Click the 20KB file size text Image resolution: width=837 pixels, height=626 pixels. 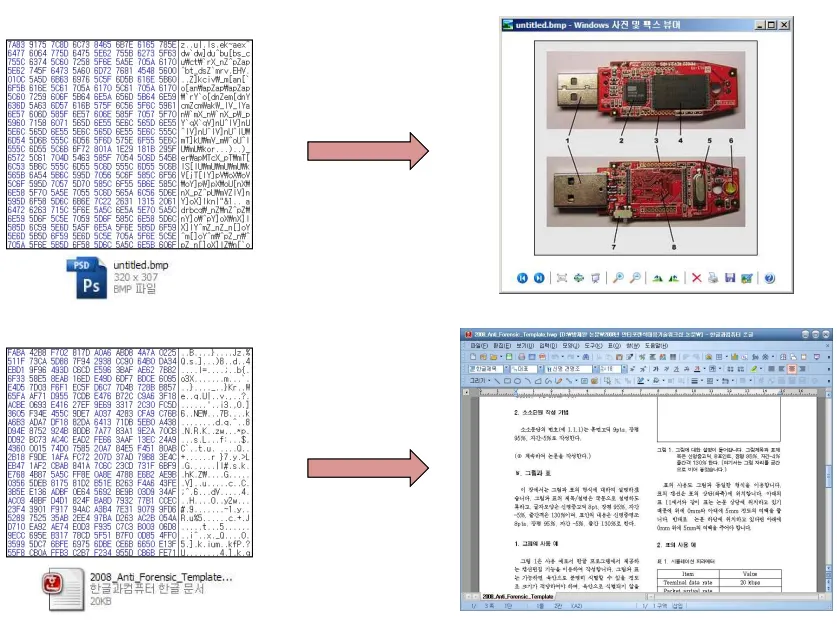tap(100, 601)
